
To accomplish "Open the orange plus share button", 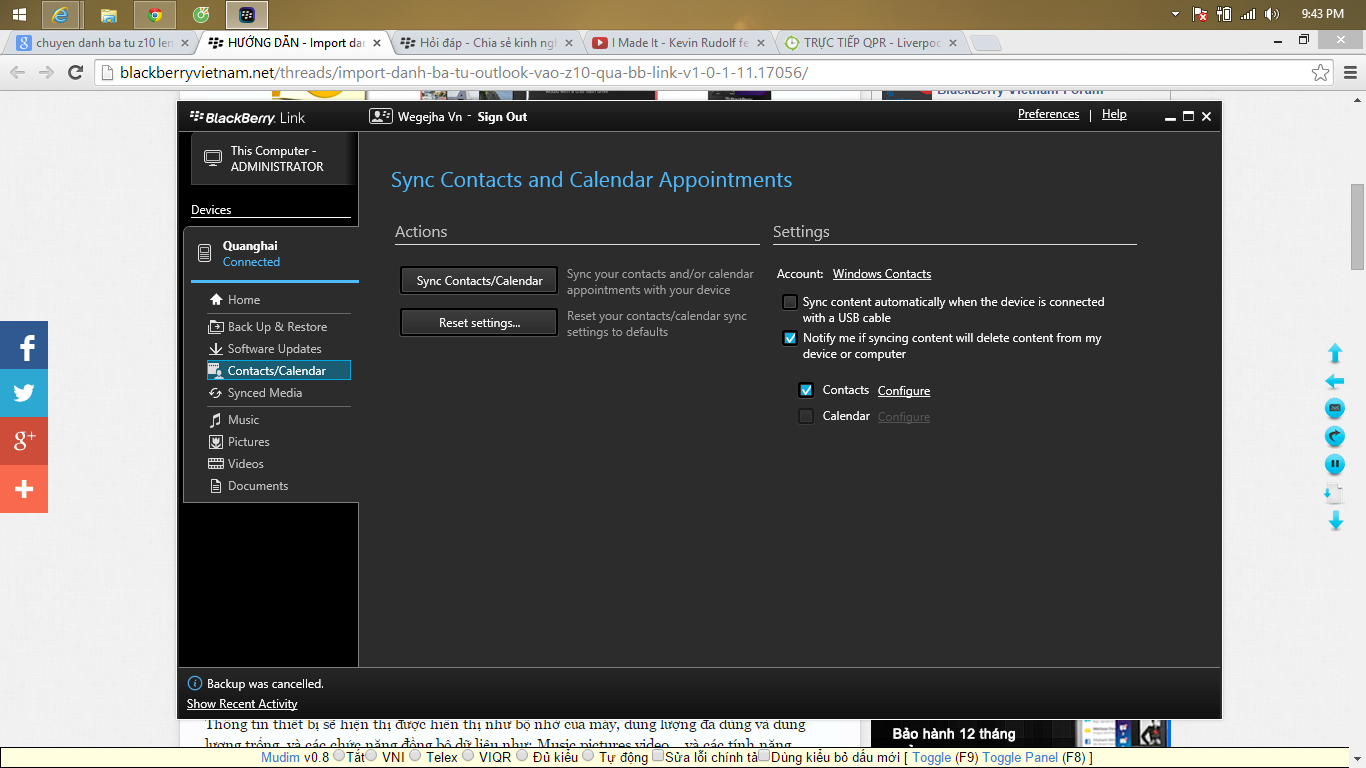I will (x=24, y=489).
